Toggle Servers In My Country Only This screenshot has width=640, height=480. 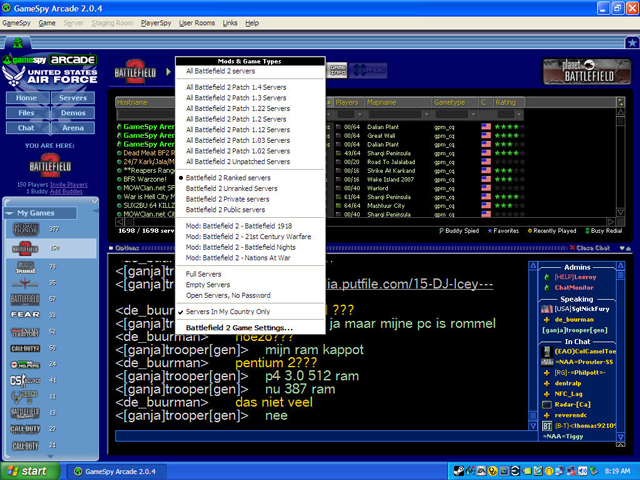pos(228,311)
